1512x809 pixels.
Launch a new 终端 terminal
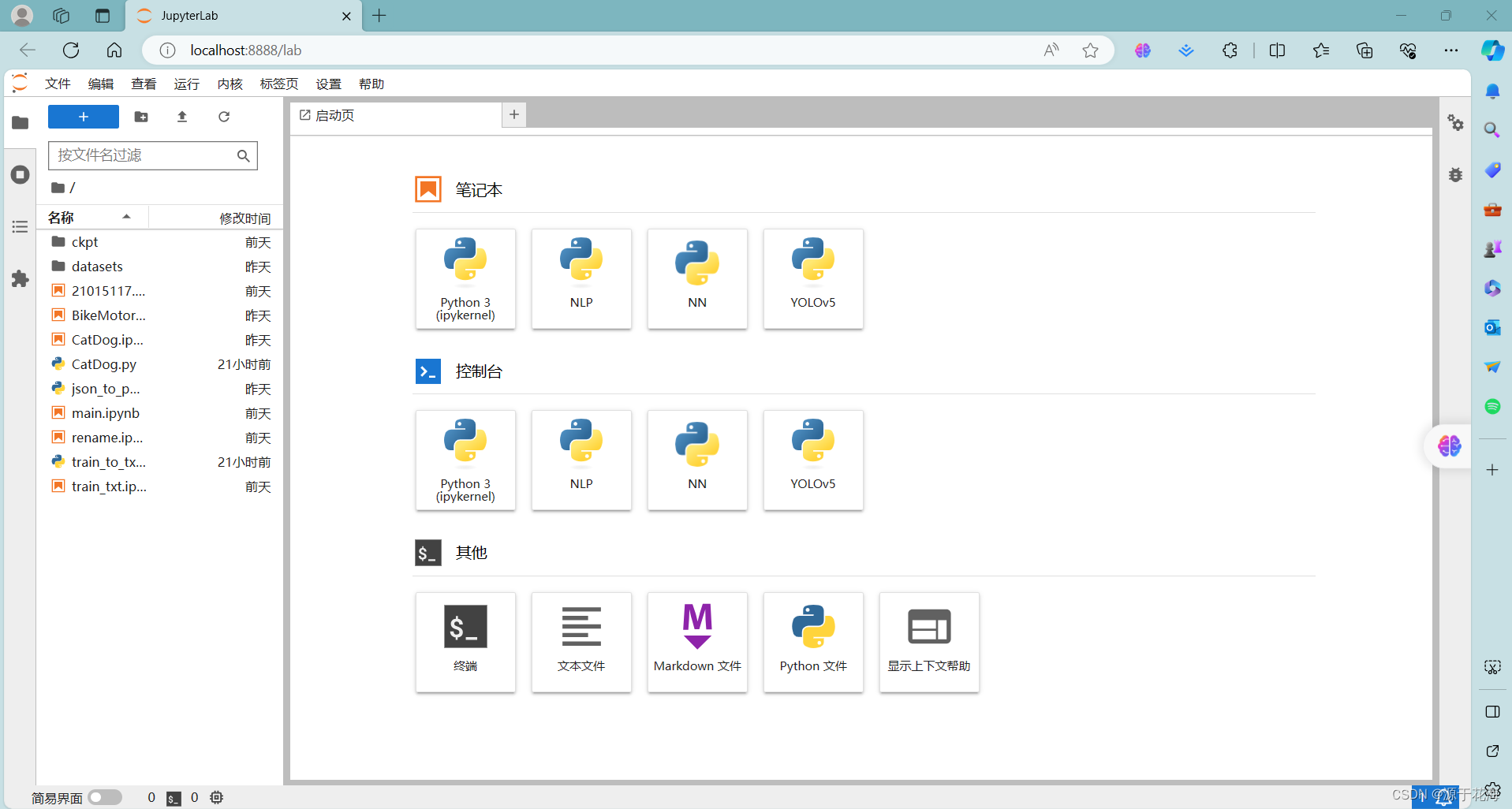tap(465, 643)
